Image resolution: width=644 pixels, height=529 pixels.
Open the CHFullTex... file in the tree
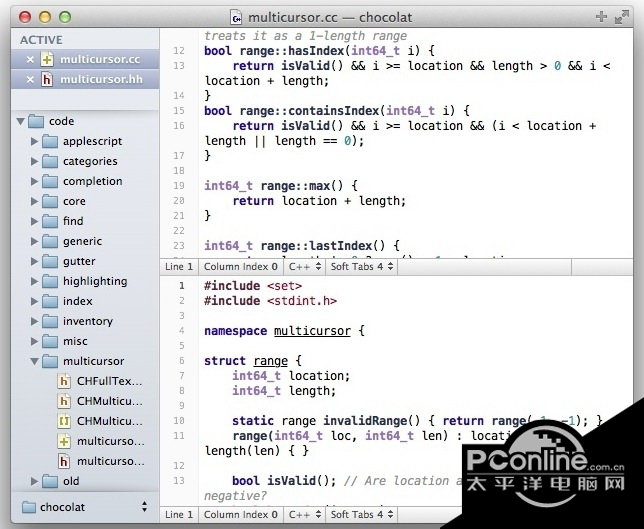click(109, 381)
